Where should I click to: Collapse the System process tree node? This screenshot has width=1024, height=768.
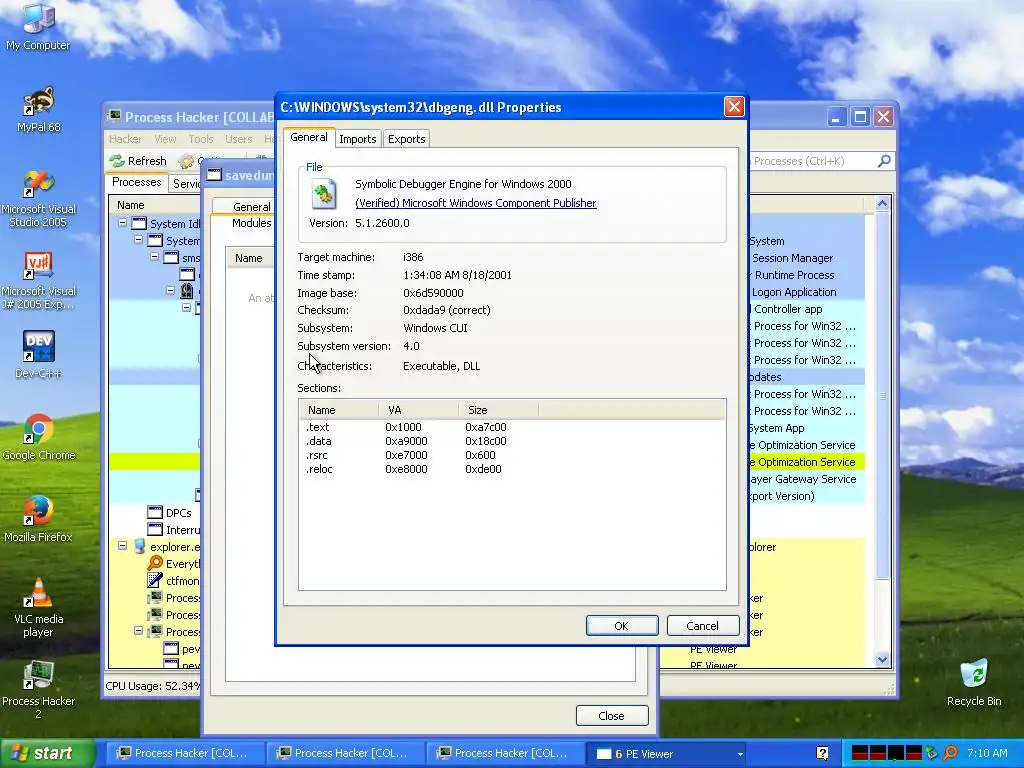(138, 240)
